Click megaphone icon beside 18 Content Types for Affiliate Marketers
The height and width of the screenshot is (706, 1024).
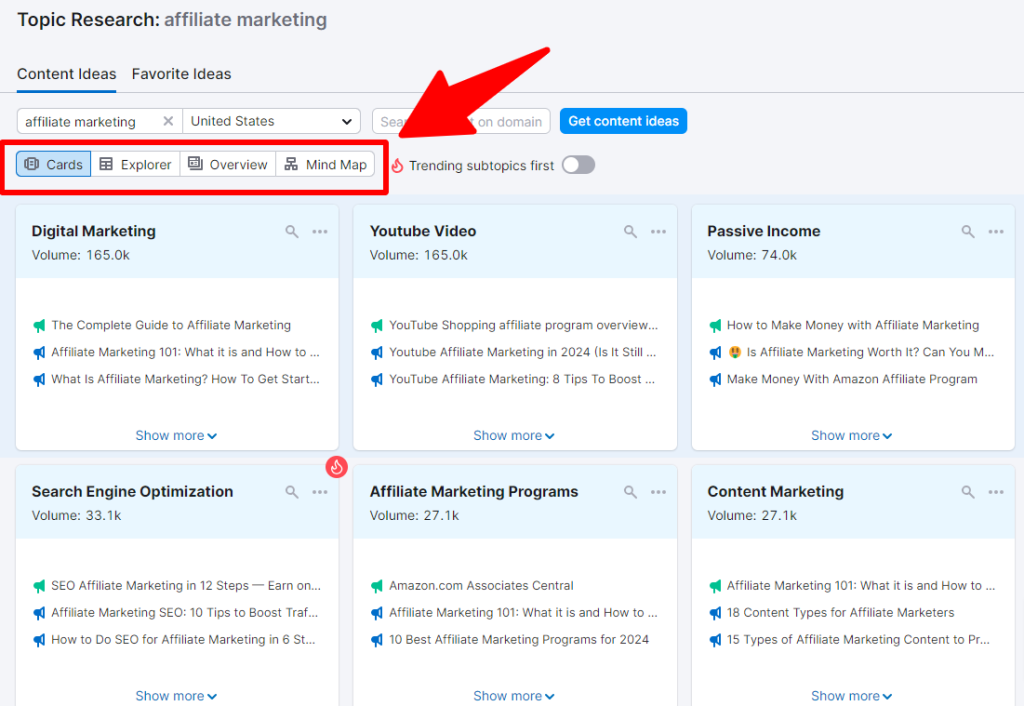(x=715, y=613)
